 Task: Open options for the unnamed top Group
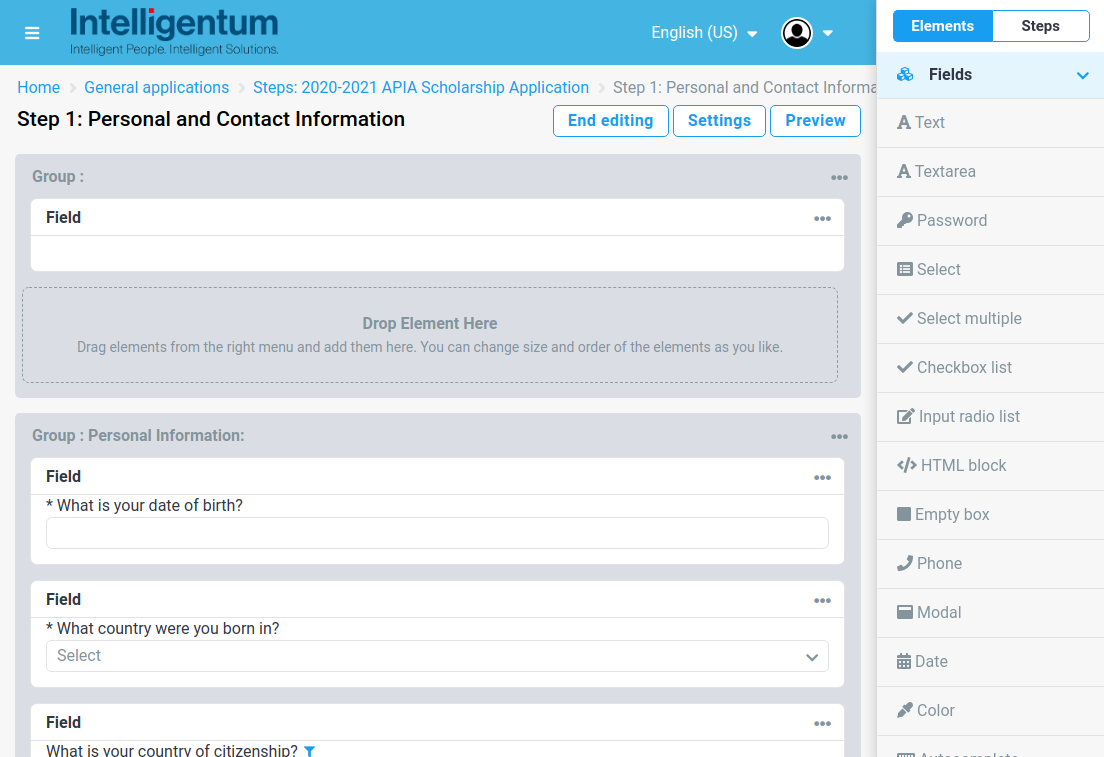coord(839,177)
